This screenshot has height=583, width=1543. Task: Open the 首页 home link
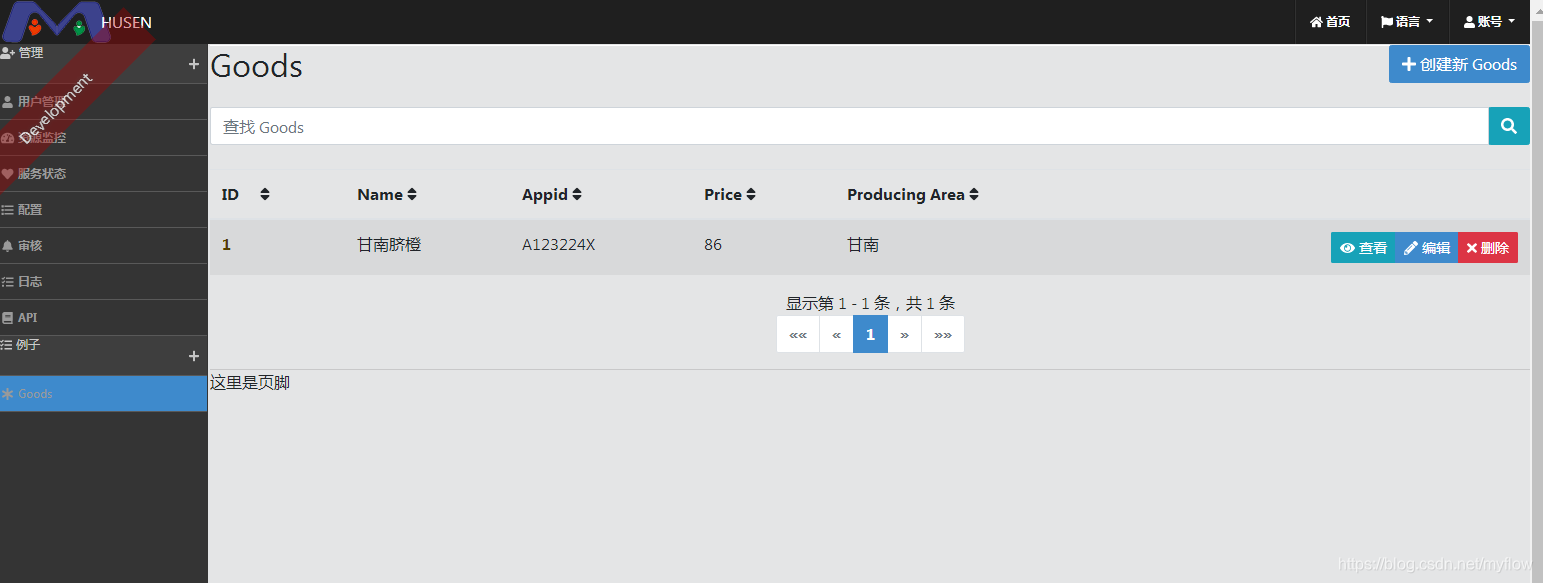pyautogui.click(x=1330, y=22)
